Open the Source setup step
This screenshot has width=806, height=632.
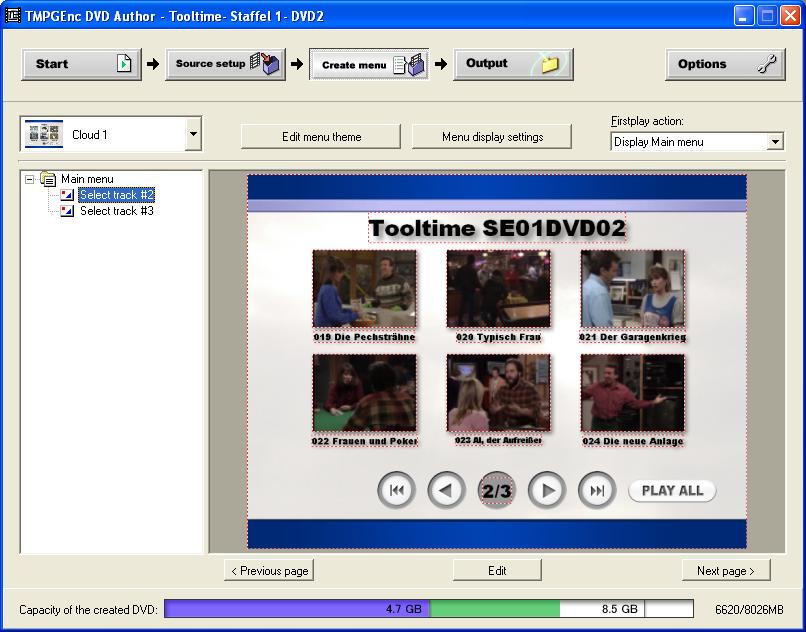(x=225, y=64)
